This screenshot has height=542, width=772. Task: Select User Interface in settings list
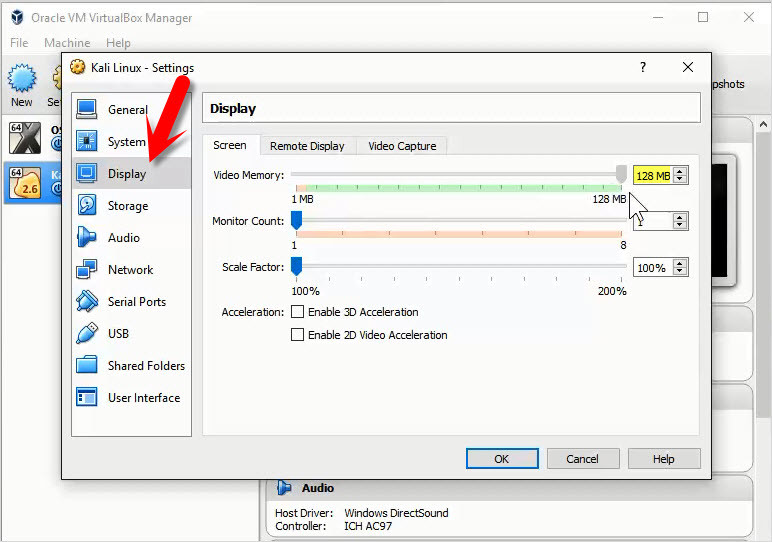pos(131,397)
